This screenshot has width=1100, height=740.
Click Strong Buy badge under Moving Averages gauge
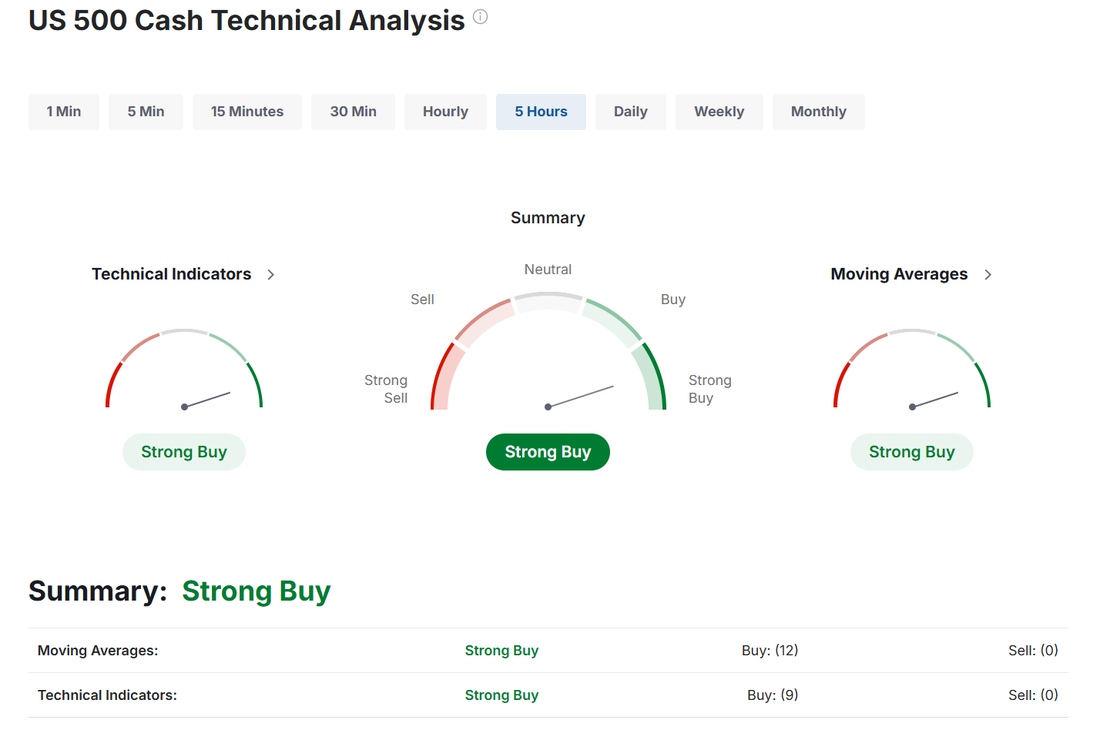tap(912, 452)
